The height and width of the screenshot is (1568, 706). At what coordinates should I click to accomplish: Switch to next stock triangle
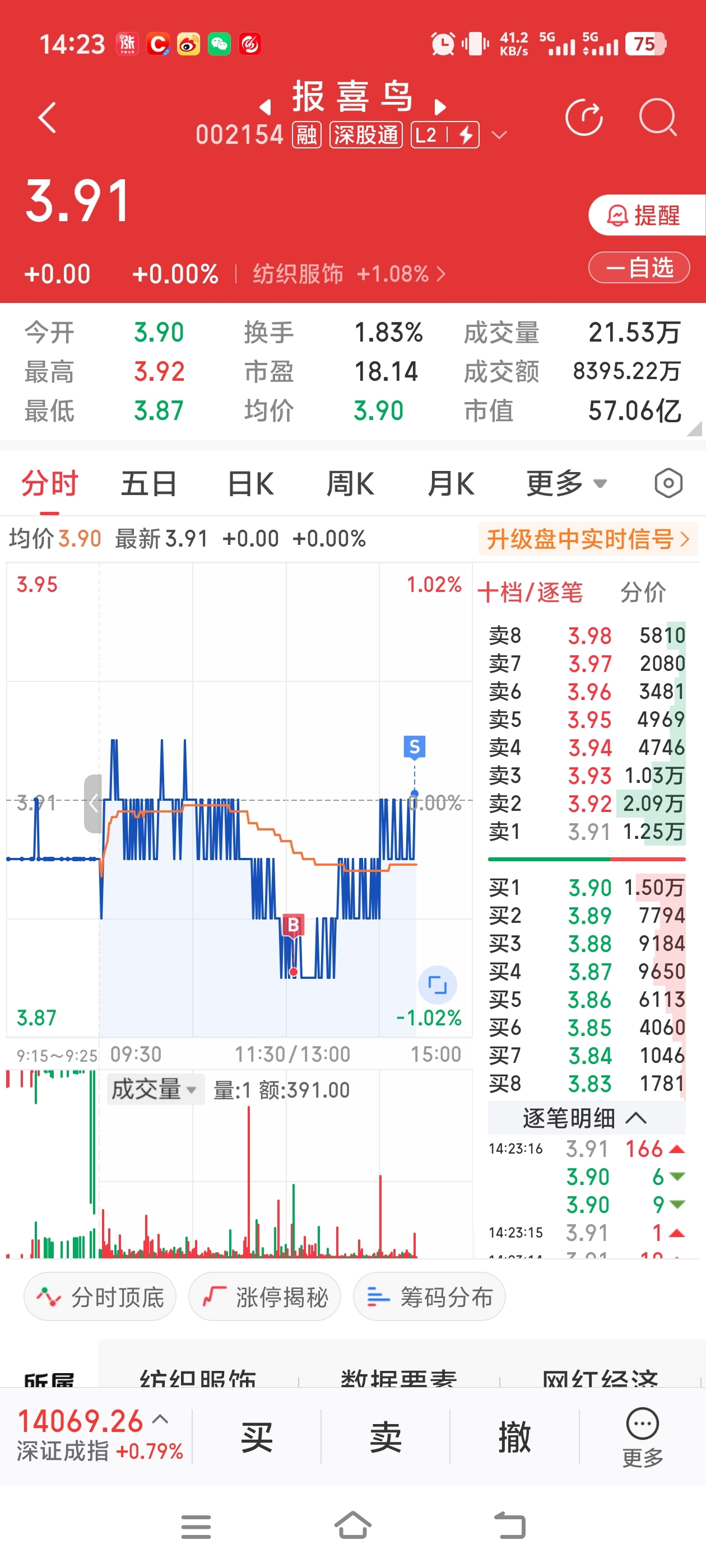(440, 107)
